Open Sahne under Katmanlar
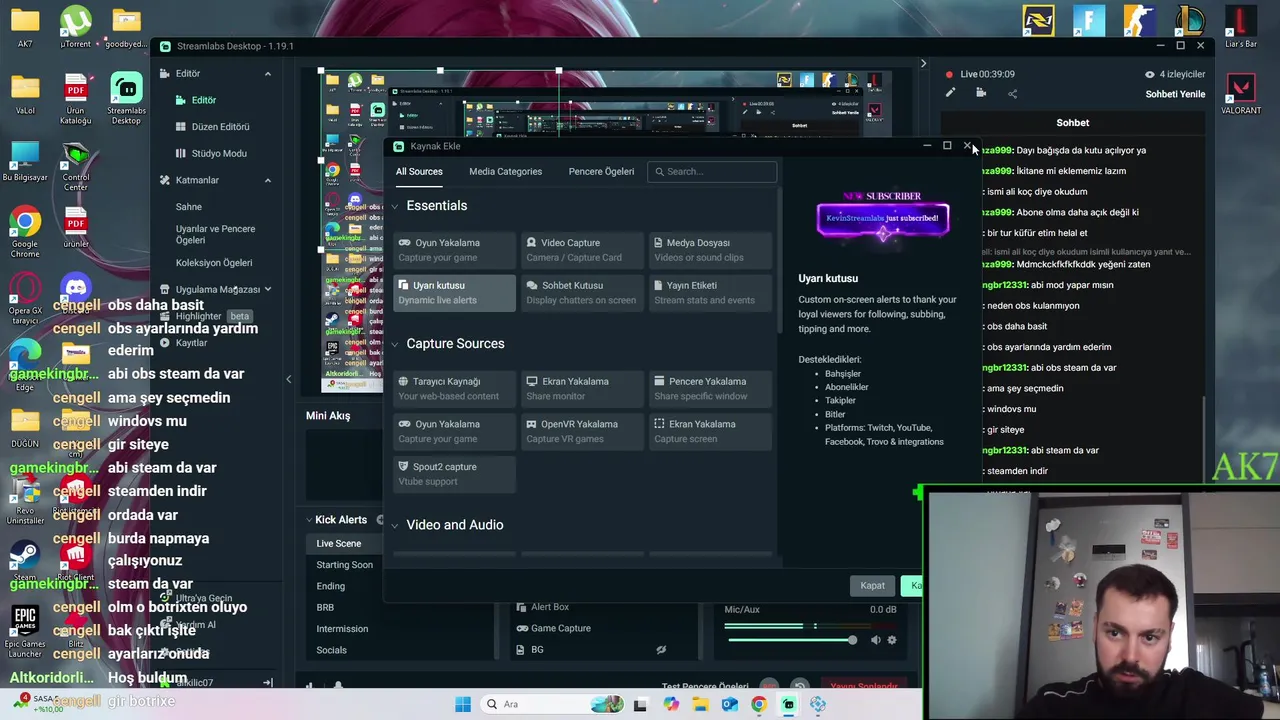 point(188,207)
